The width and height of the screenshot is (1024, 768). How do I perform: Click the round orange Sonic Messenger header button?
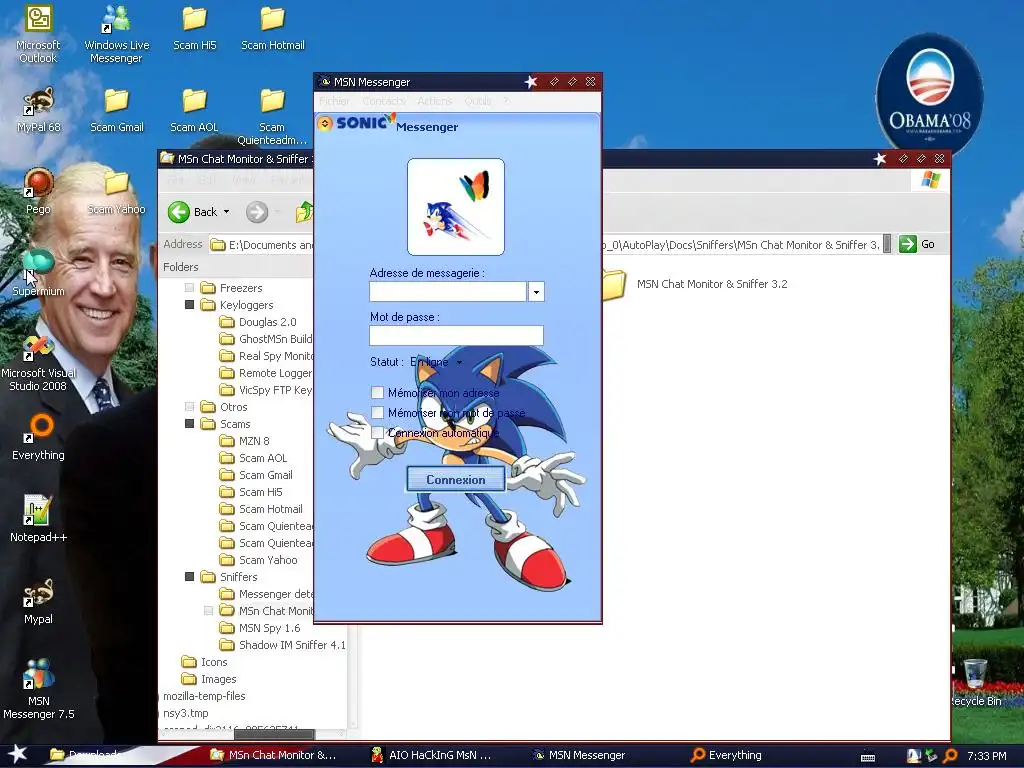tap(325, 123)
